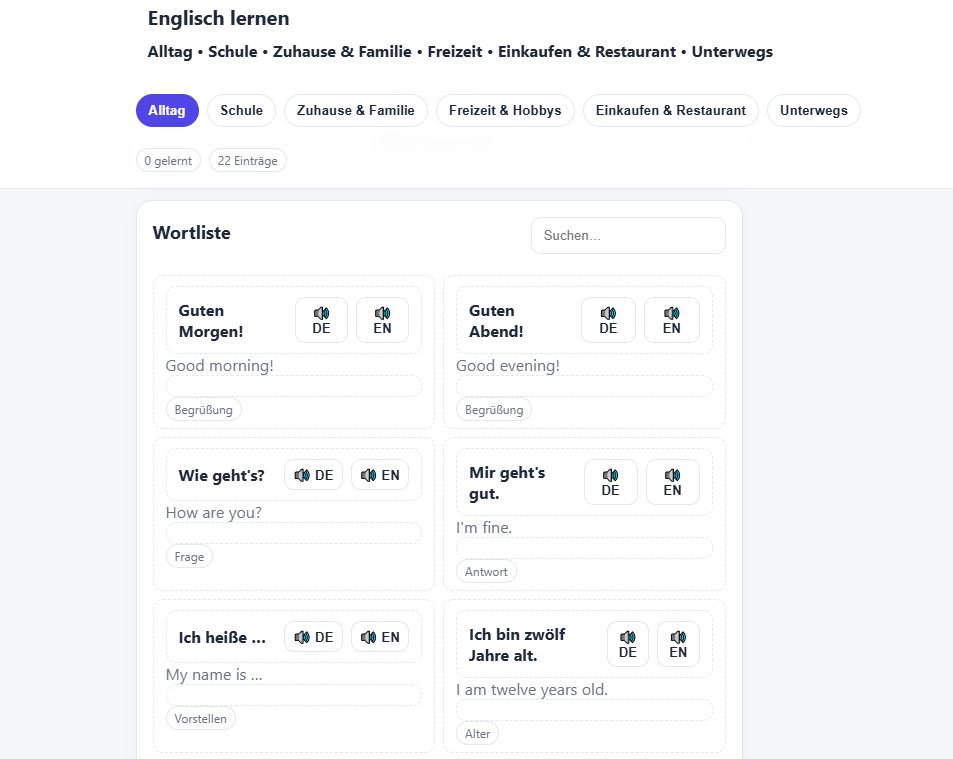This screenshot has width=953, height=759.
Task: Open the Unterwegs category tab
Action: [x=813, y=111]
